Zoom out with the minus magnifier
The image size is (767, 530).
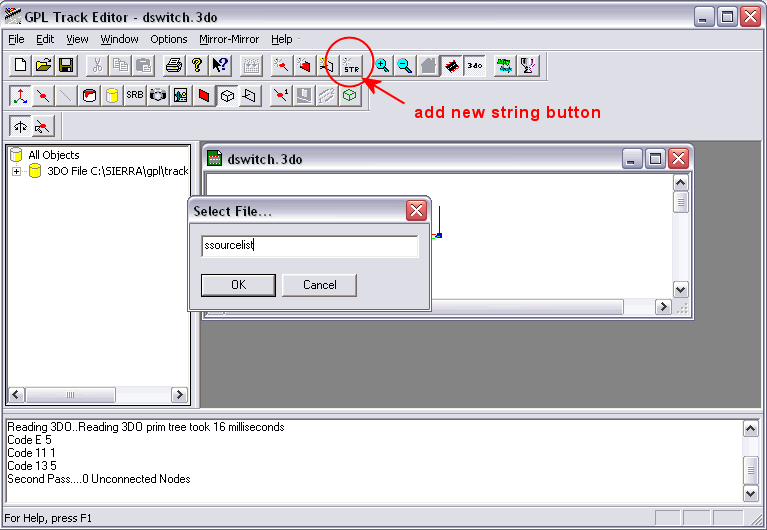pyautogui.click(x=404, y=66)
